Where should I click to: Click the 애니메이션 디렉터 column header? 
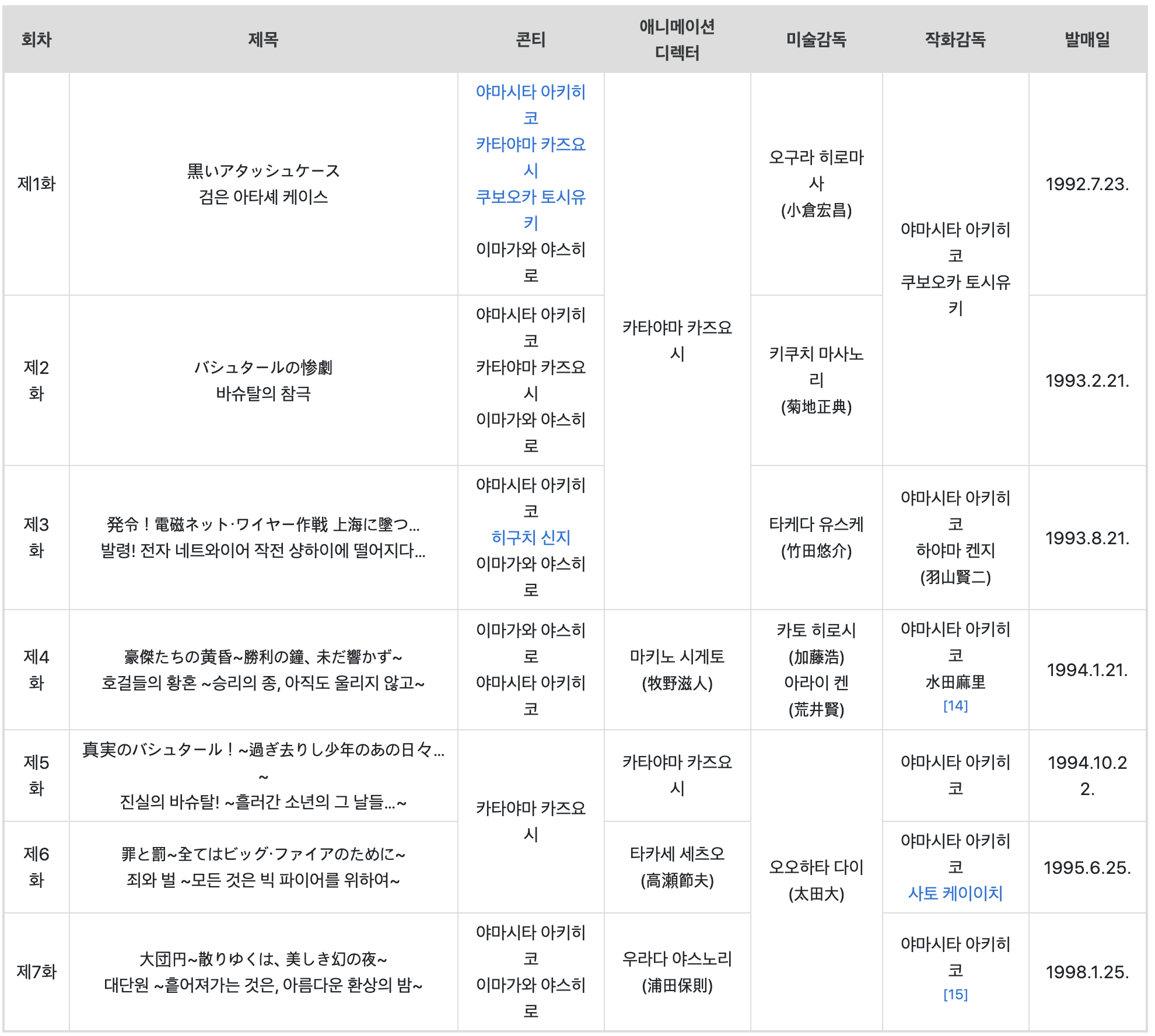point(677,40)
